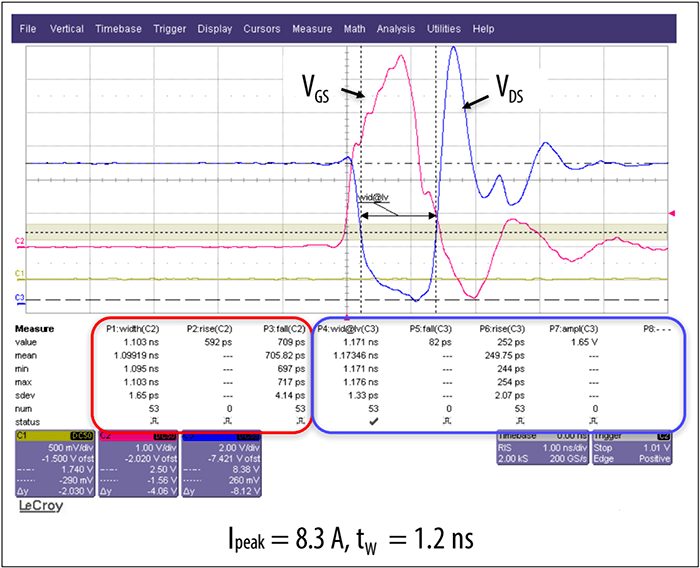The image size is (700, 568).
Task: Click the C3 channel descriptor box
Action: click(221, 464)
